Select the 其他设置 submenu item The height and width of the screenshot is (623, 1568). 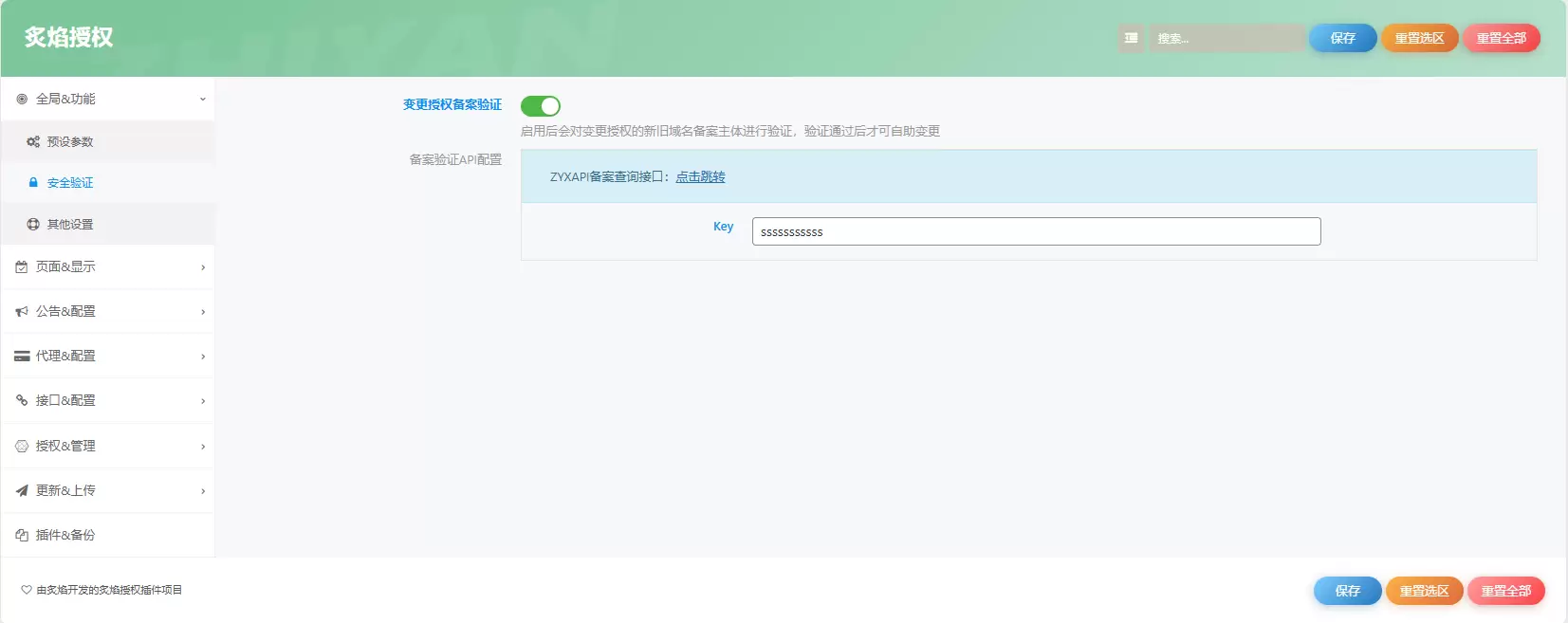108,225
